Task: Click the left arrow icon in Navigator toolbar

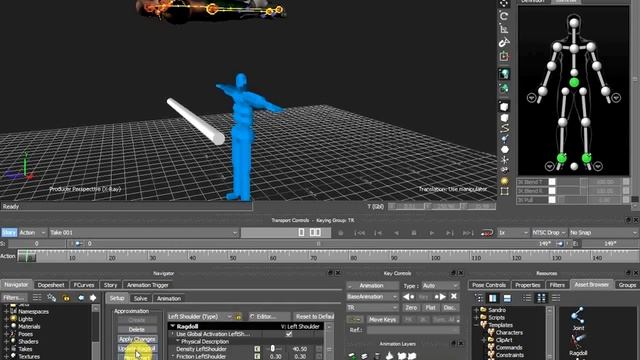Action: tap(81, 298)
